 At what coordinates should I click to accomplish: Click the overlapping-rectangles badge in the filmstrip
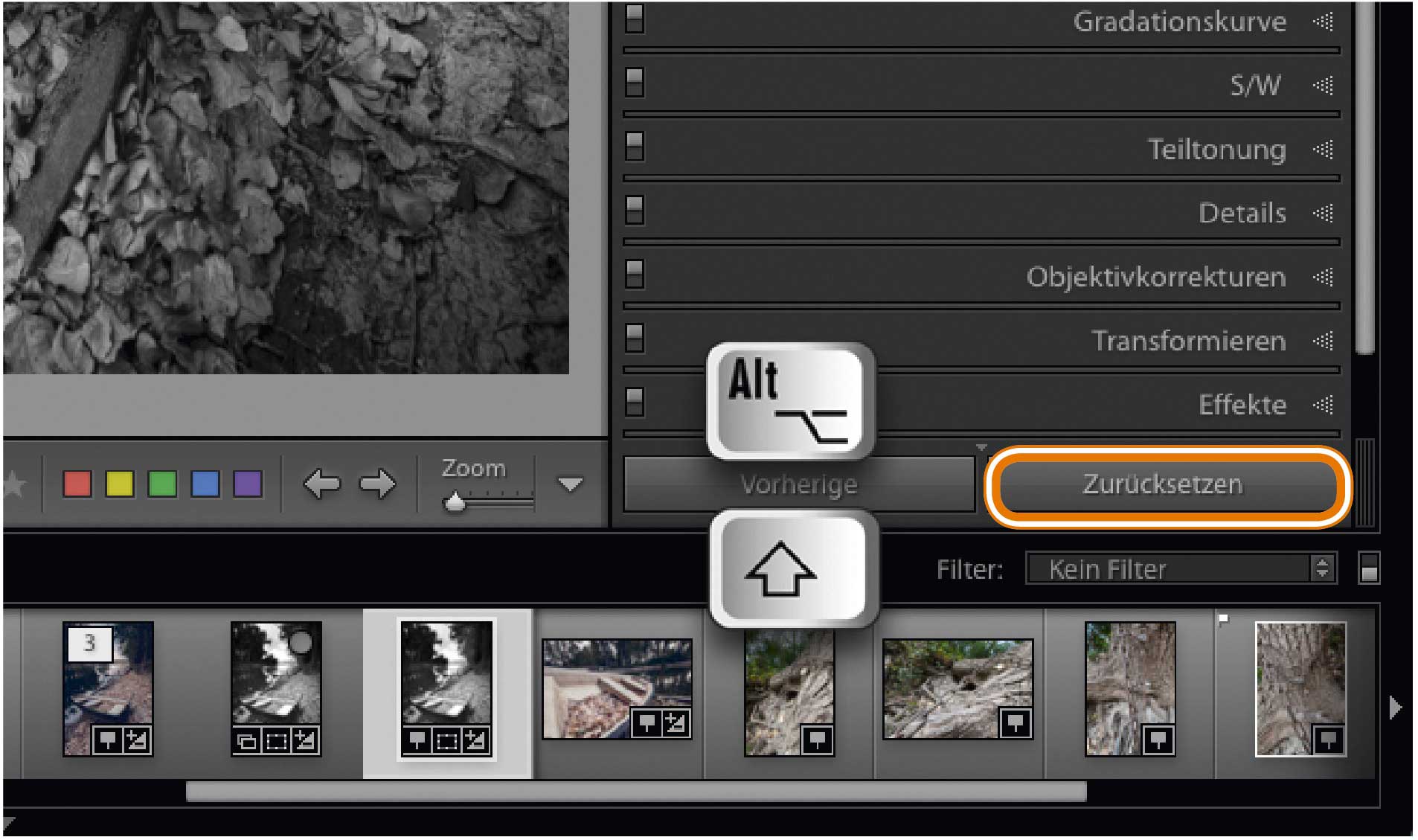click(246, 741)
